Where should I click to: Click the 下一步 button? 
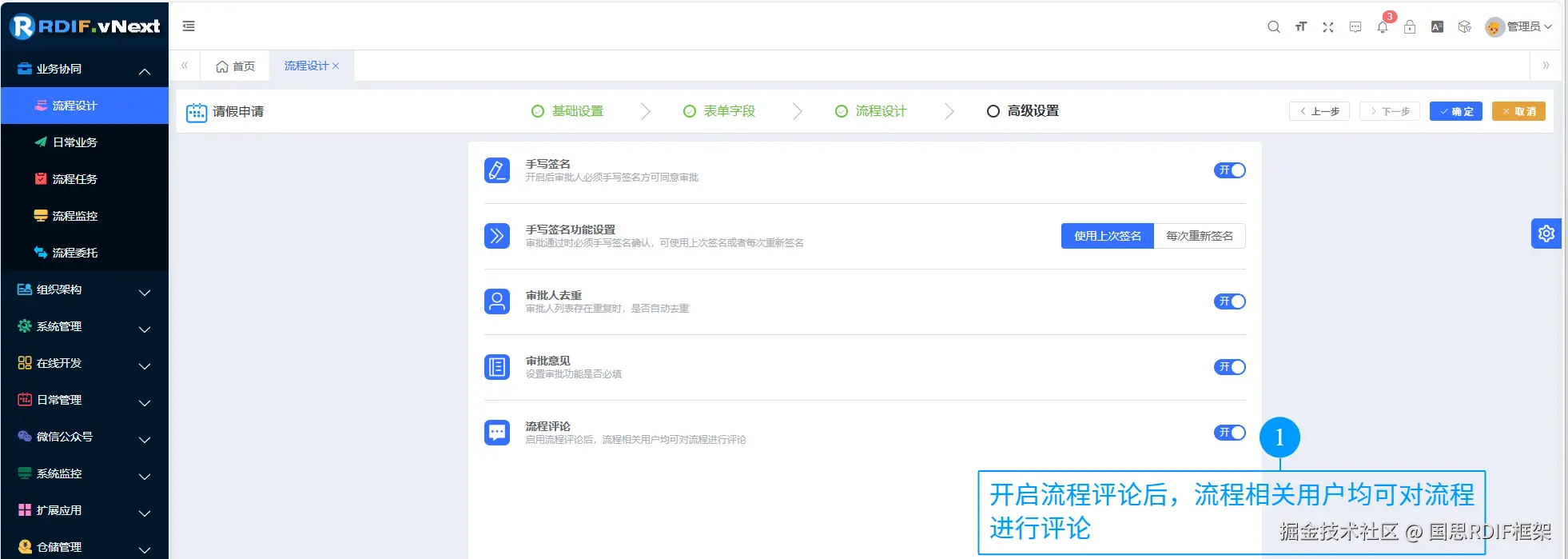pyautogui.click(x=1390, y=111)
